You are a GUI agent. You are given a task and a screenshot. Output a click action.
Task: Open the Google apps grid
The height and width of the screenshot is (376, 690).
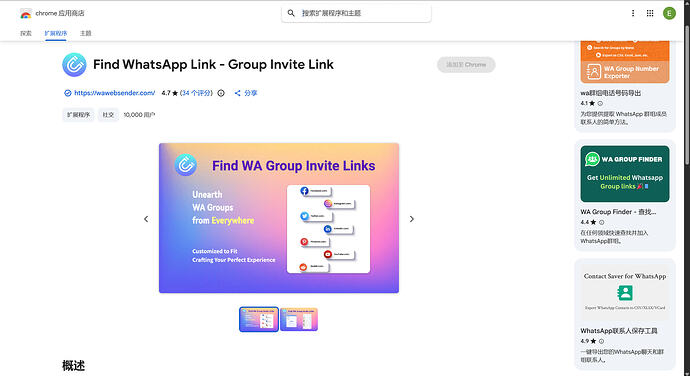tap(650, 13)
